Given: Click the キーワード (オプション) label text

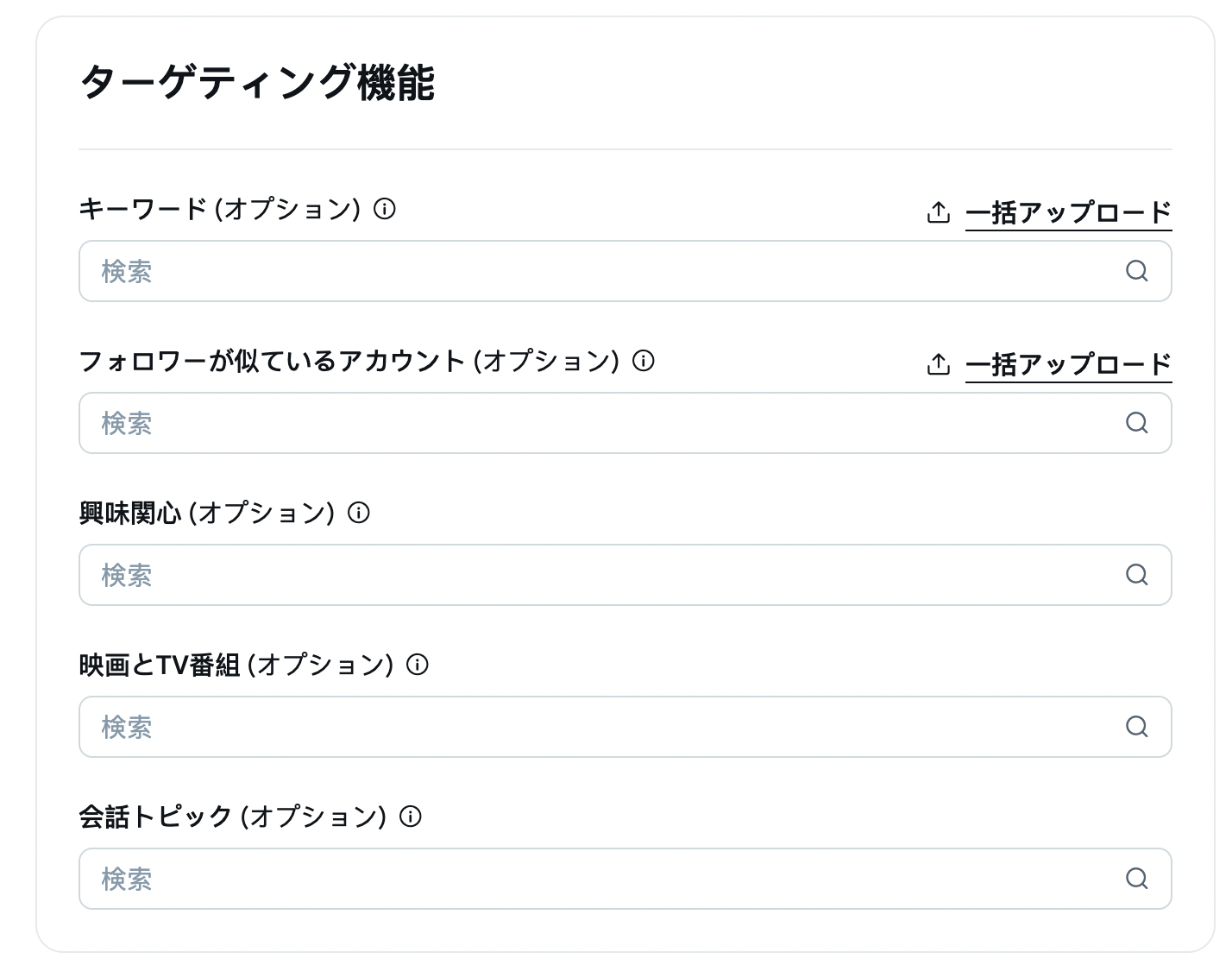Looking at the screenshot, I should point(220,209).
